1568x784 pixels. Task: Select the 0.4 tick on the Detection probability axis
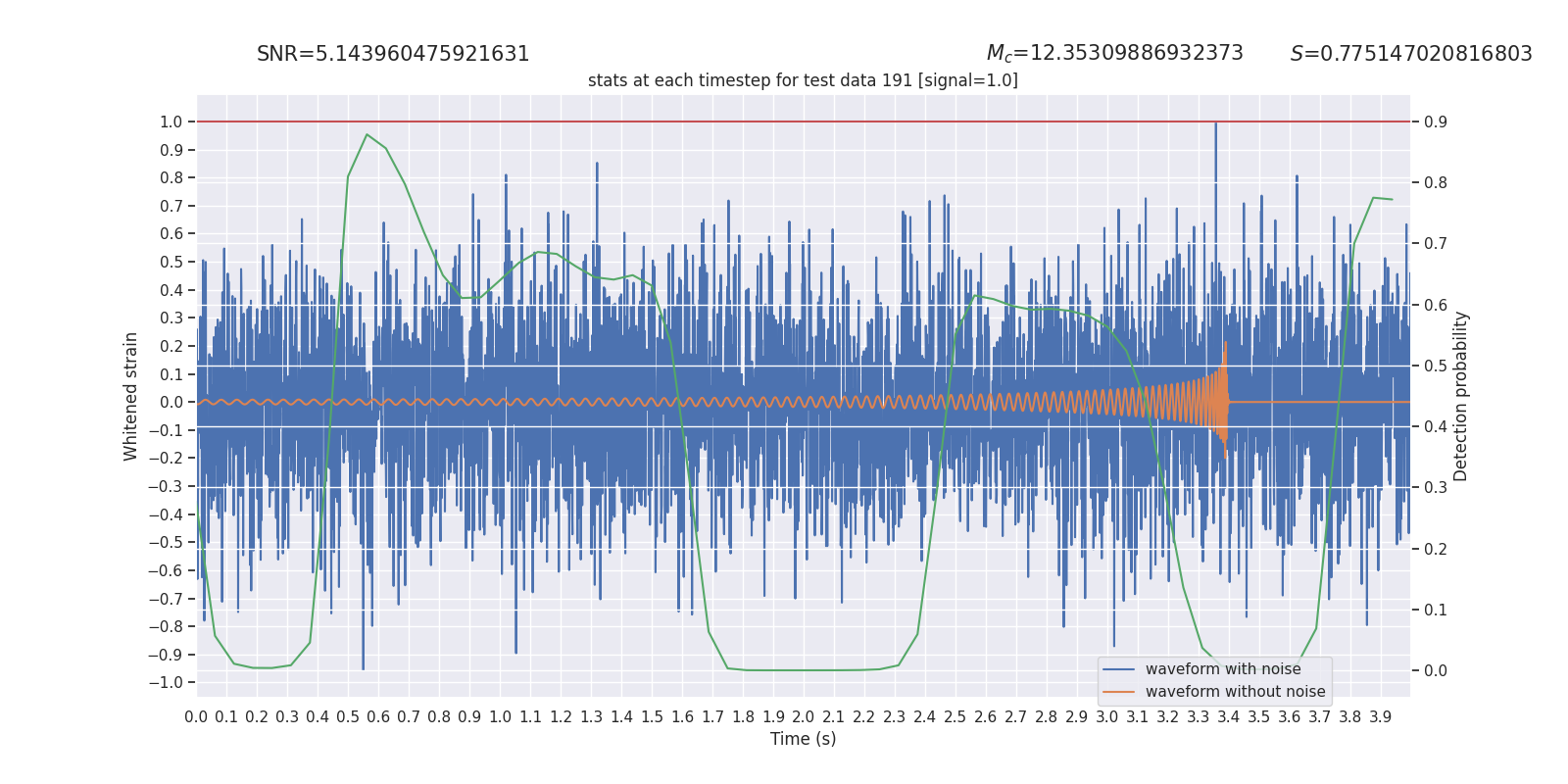pyautogui.click(x=1436, y=426)
